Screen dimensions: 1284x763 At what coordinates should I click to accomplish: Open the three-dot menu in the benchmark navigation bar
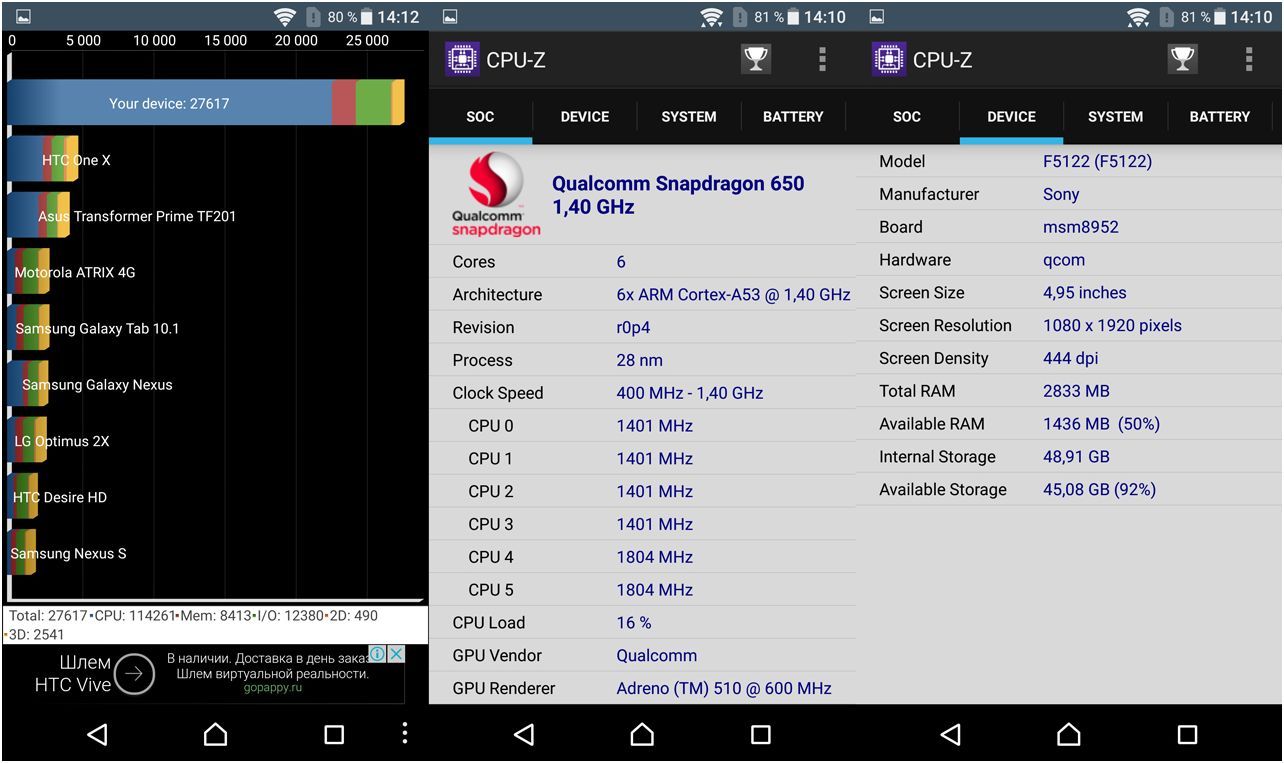point(404,733)
